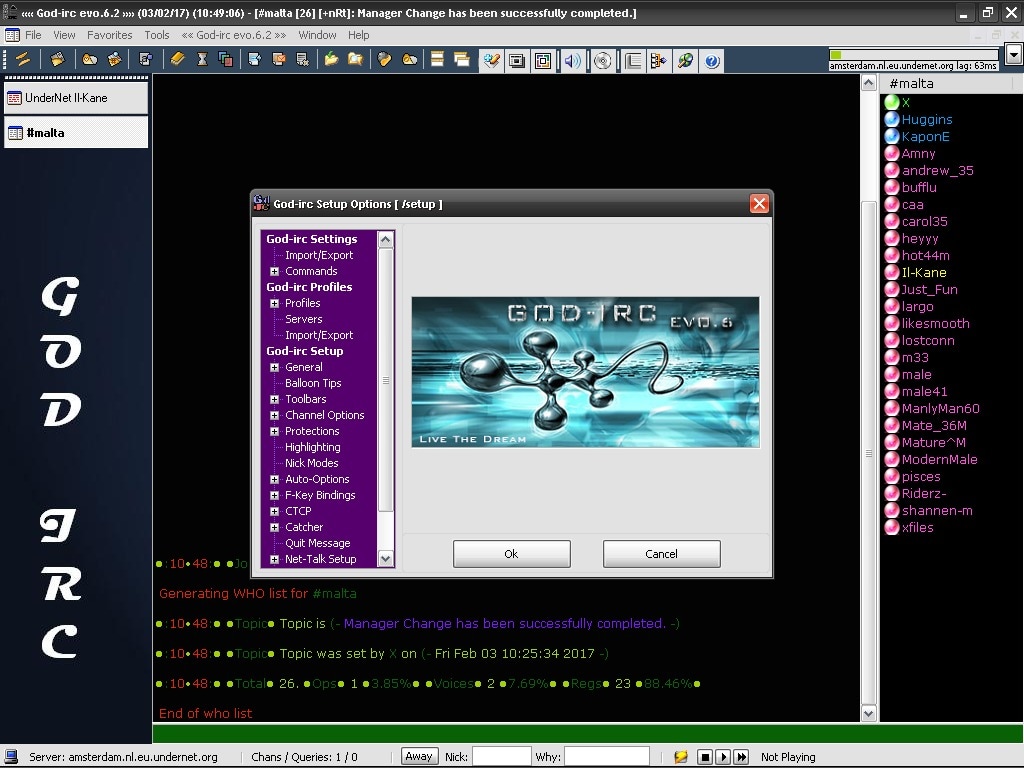
Task: Click into the Nick input field
Action: (x=502, y=756)
